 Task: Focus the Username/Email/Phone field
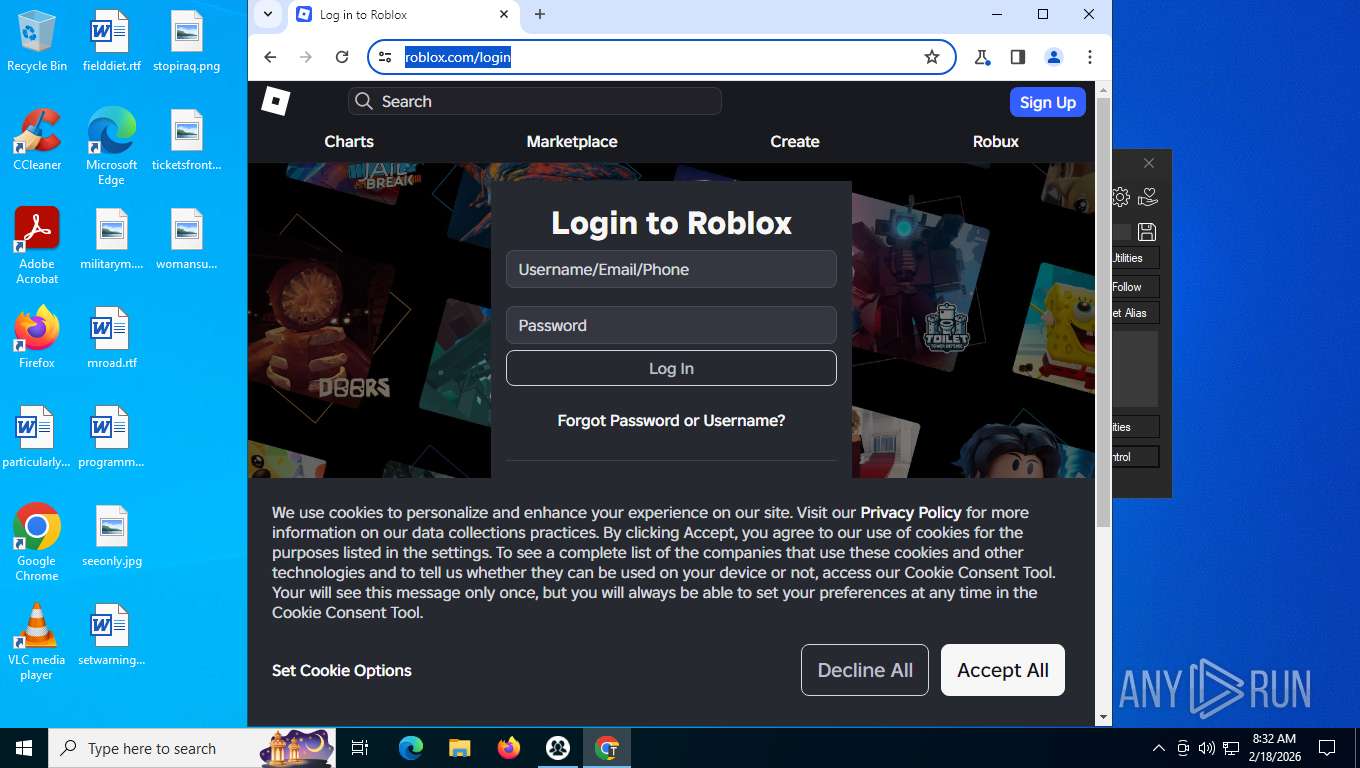(x=671, y=269)
